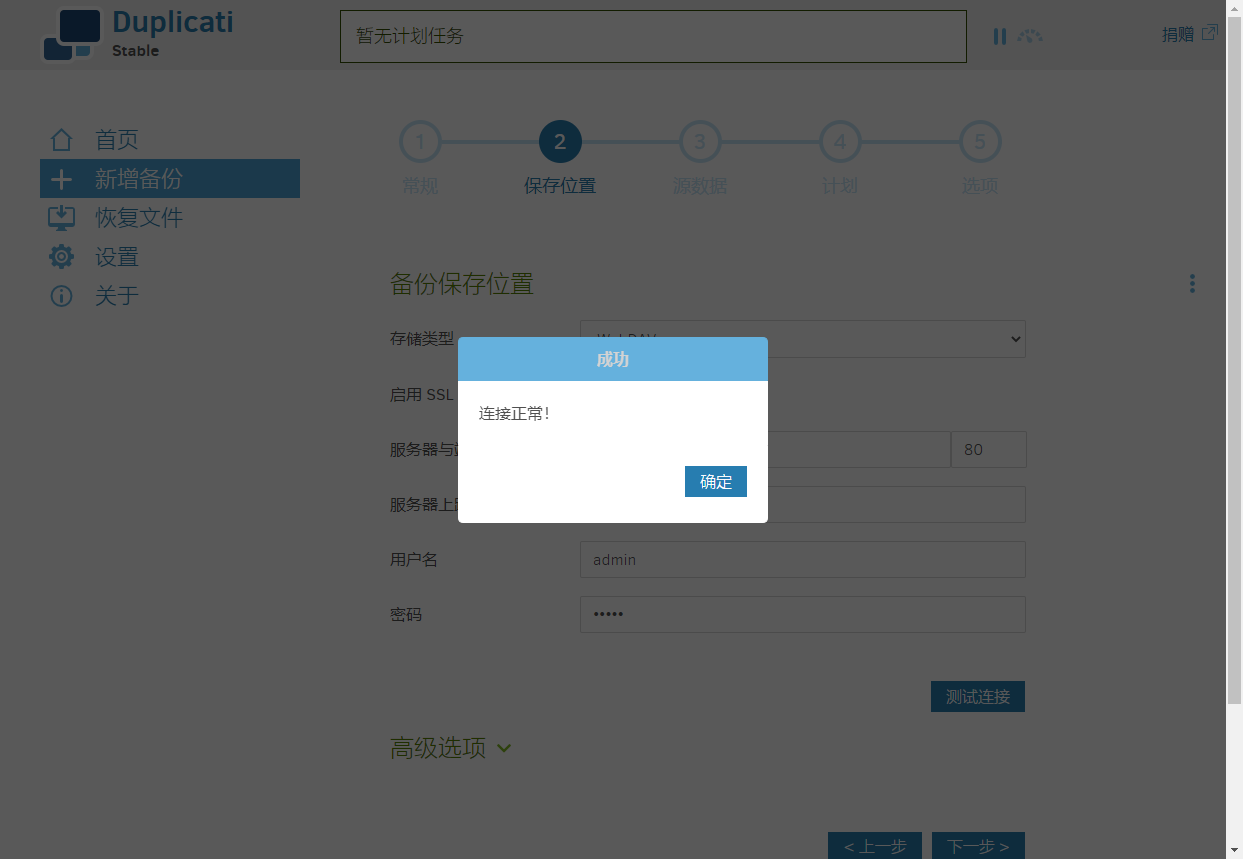The width and height of the screenshot is (1243, 859).
Task: Click the 连接正常! message text
Action: coord(514,413)
